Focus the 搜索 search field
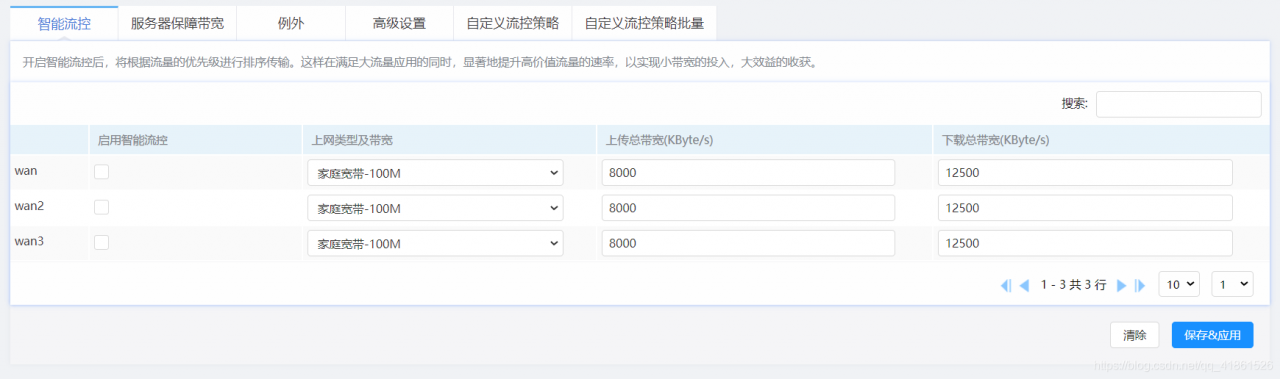 tap(1178, 104)
